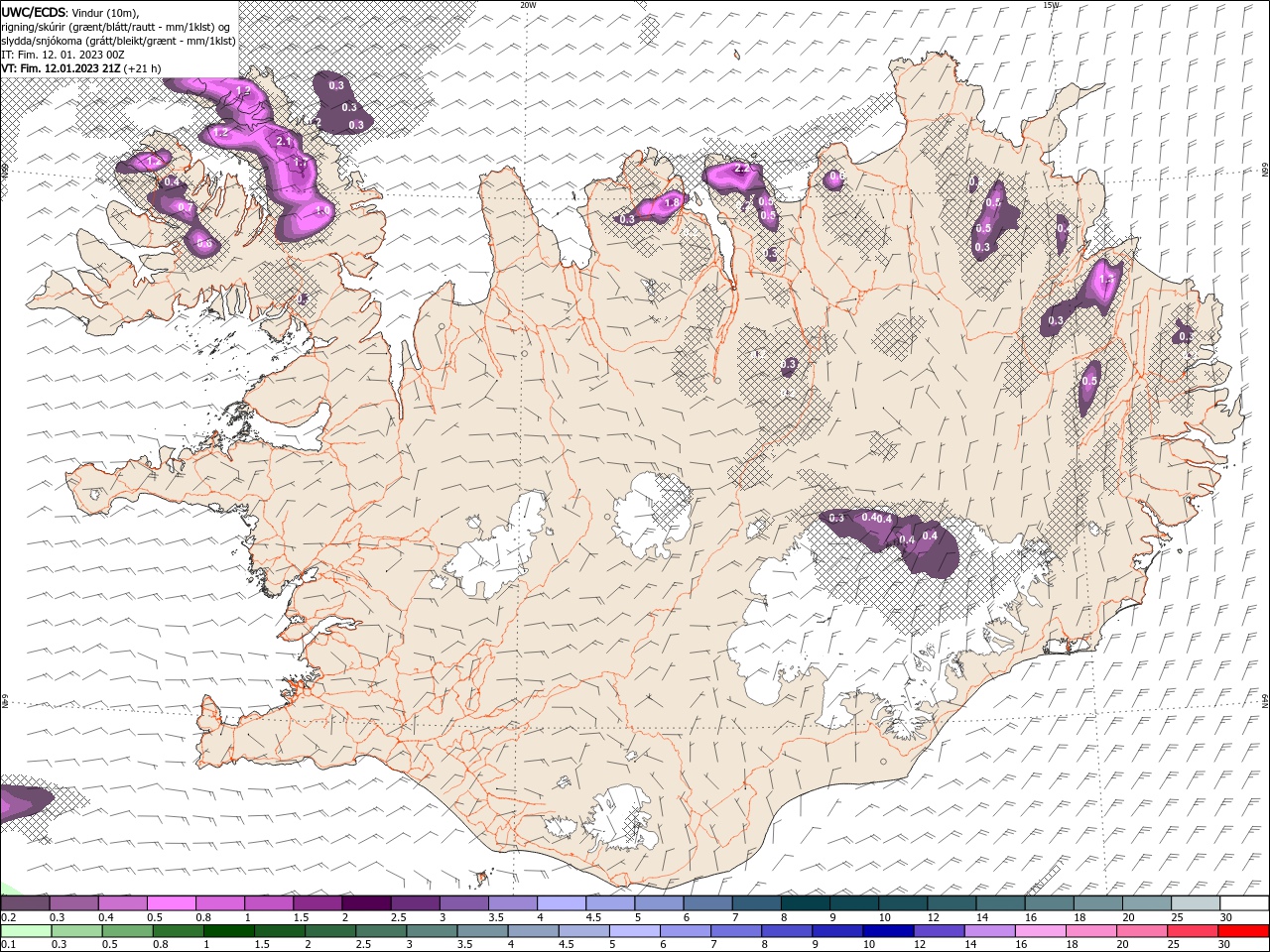Click the '15W' longitude label

(1051, 5)
